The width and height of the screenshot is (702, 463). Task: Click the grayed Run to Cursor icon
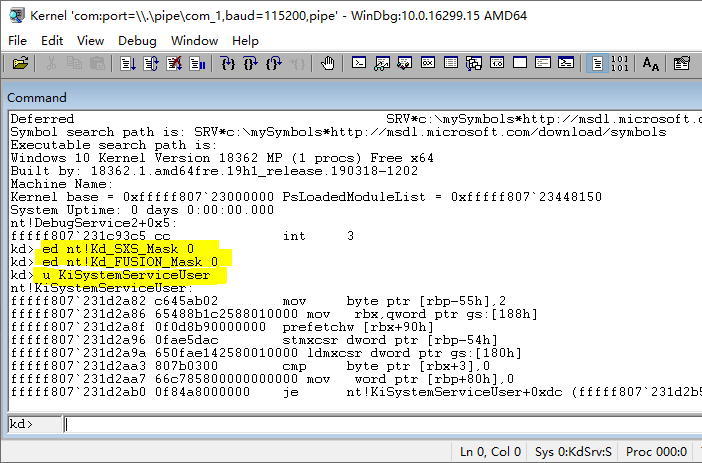pyautogui.click(x=297, y=64)
